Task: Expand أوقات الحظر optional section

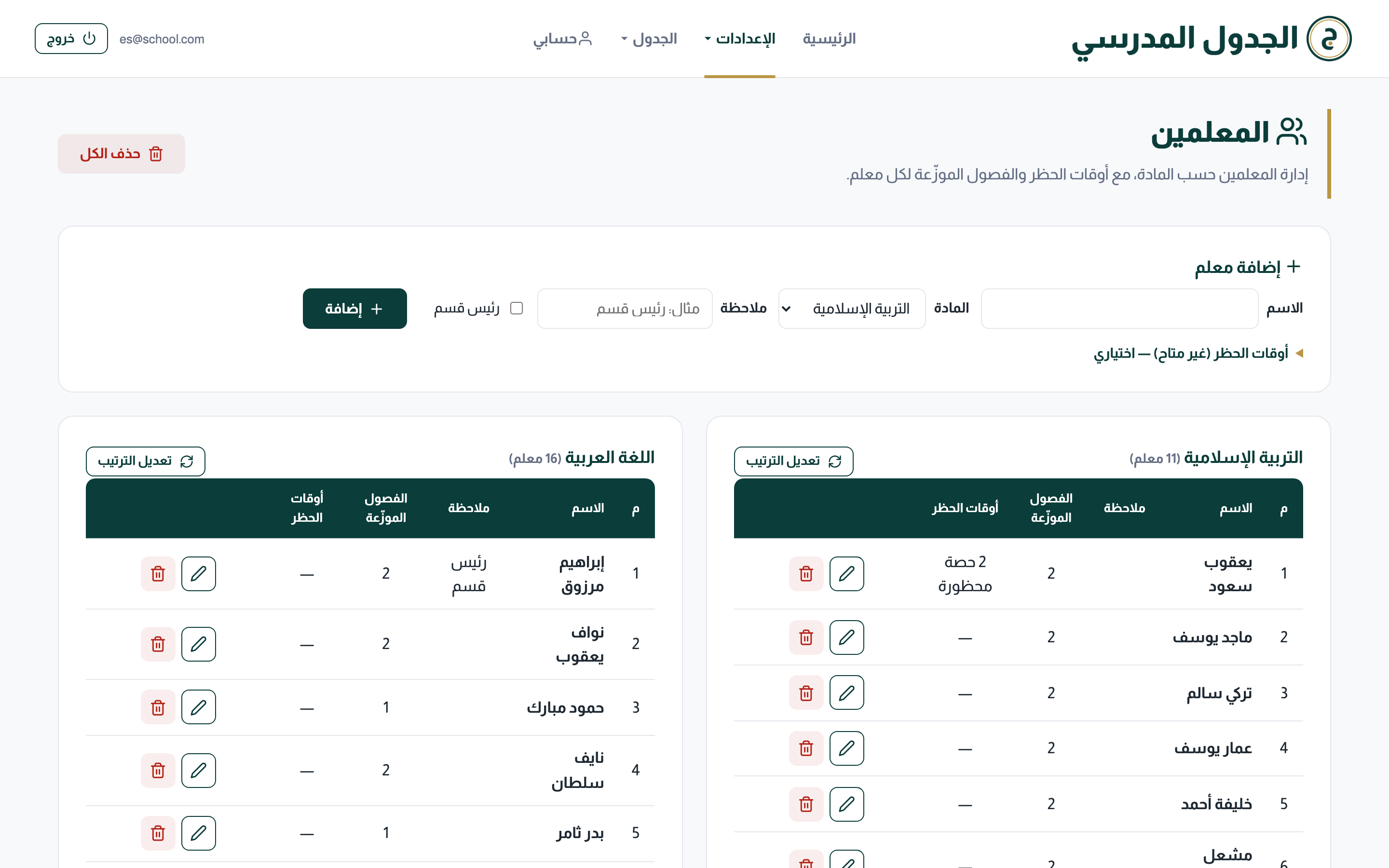Action: [1198, 353]
